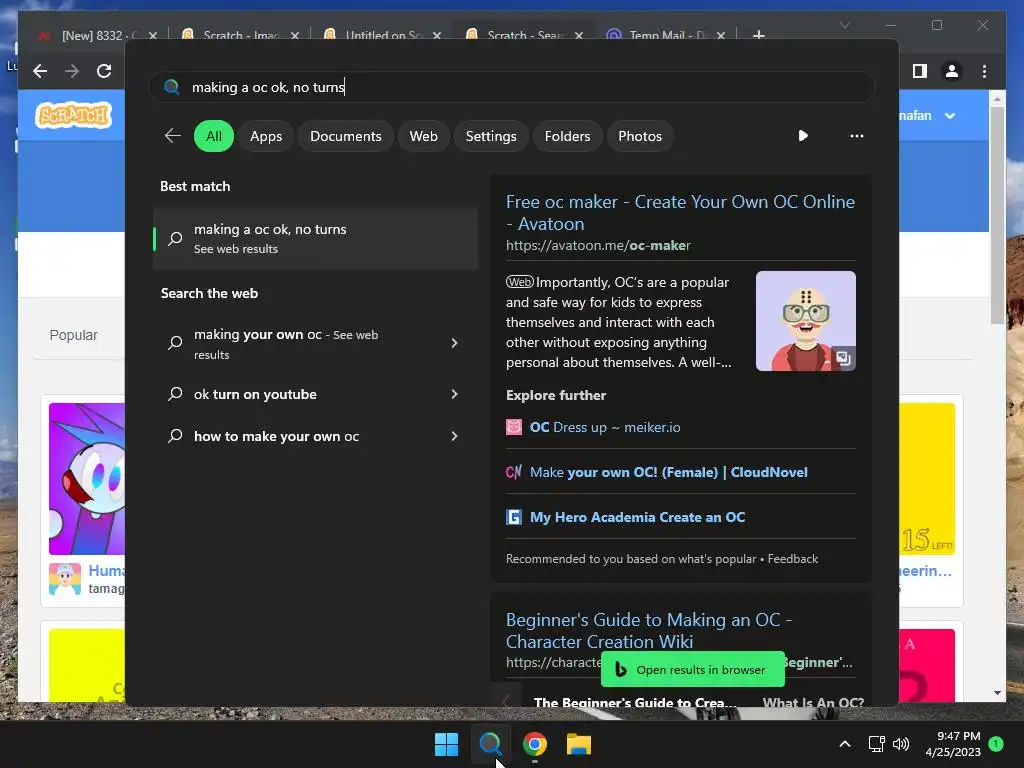The image size is (1024, 768).
Task: Expand 'how to make your own oc' arrow
Action: click(x=455, y=436)
